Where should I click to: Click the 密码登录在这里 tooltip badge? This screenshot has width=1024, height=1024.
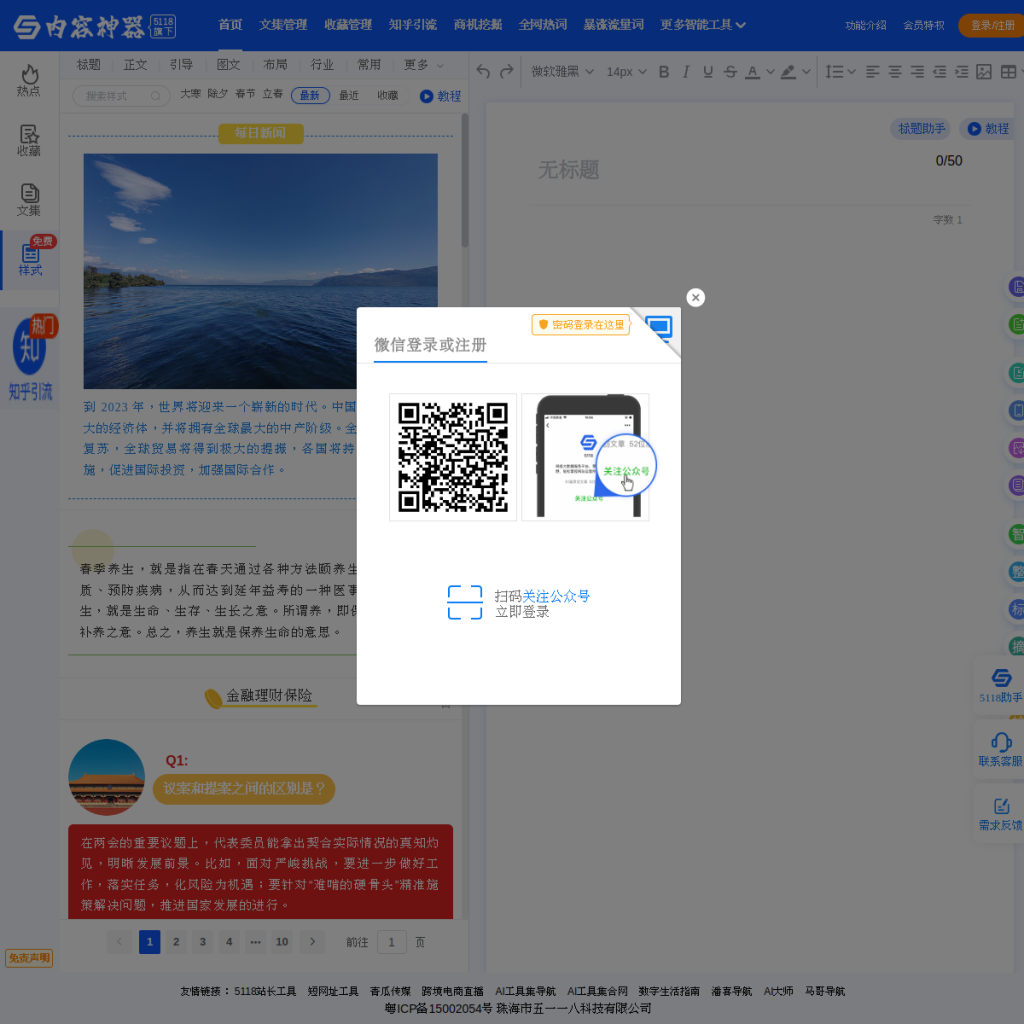(581, 325)
